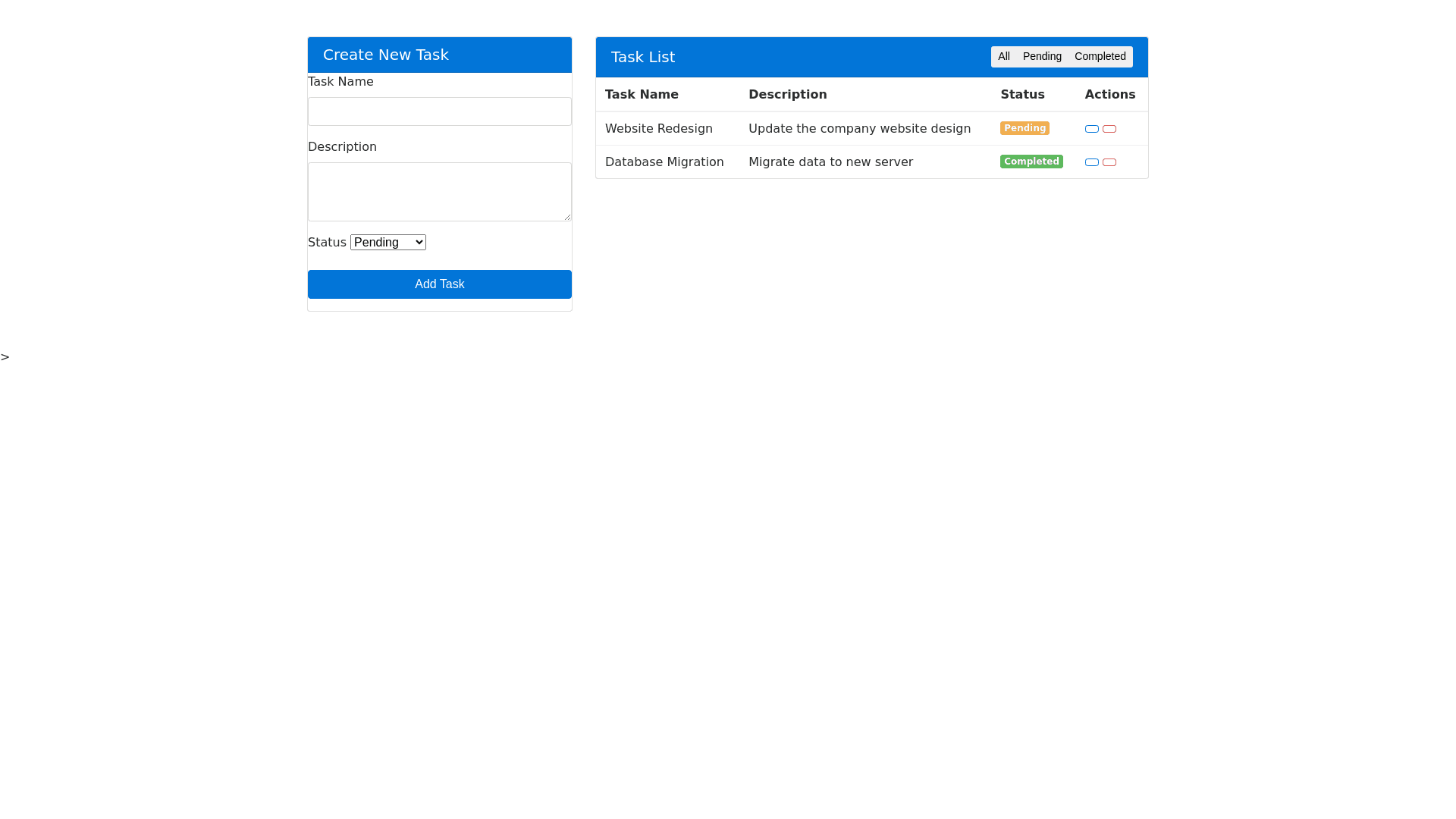The height and width of the screenshot is (819, 1456).
Task: Click blue action button for Database Migration
Action: click(x=1091, y=162)
